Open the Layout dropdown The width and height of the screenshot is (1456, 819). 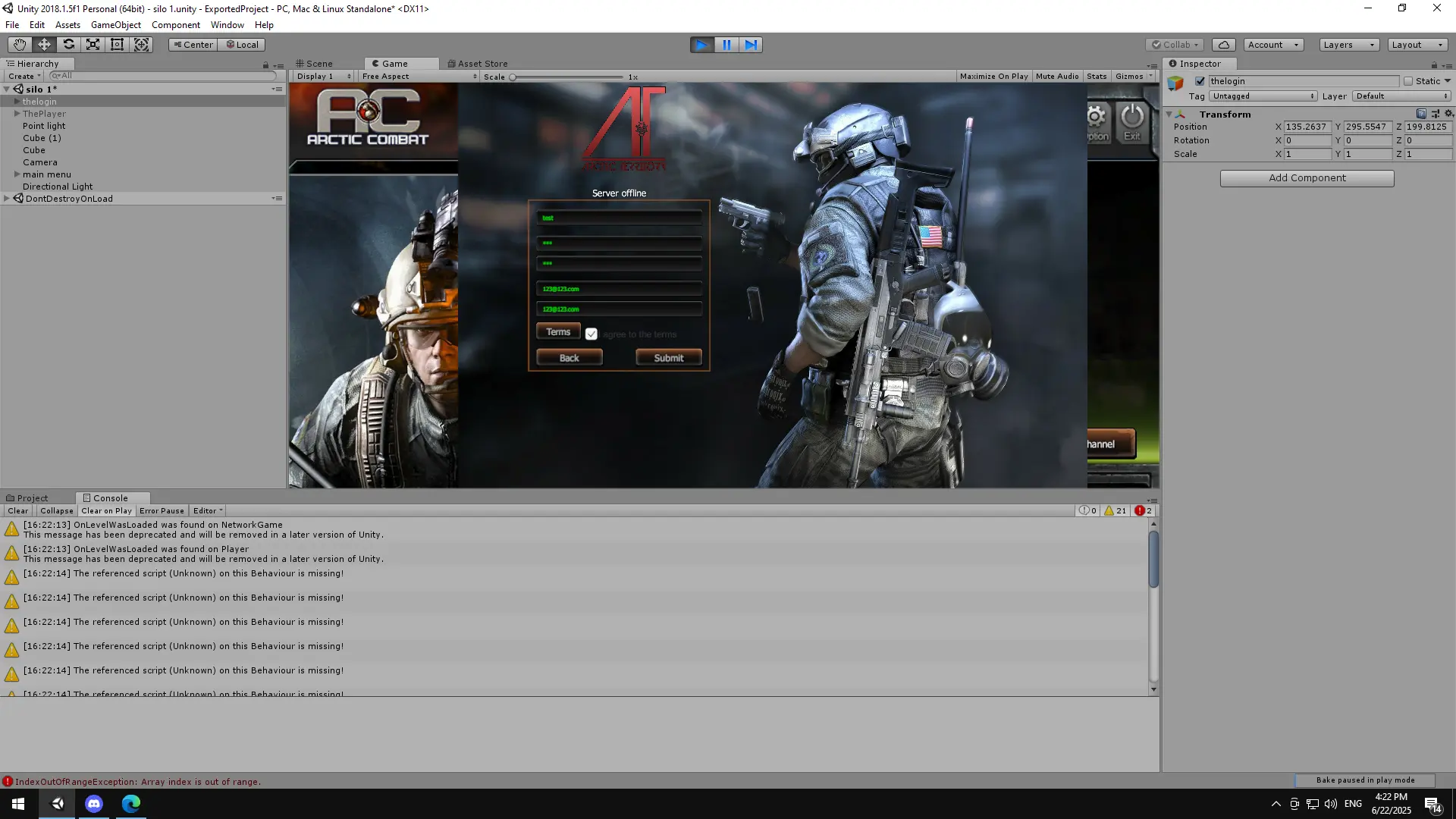[1417, 45]
